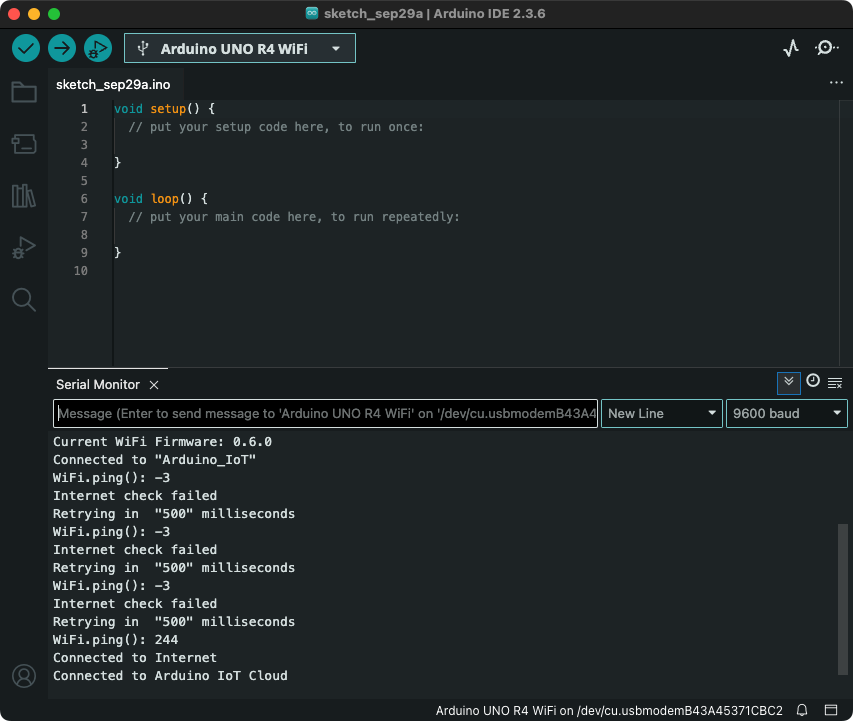Screen dimensions: 853x721
Task: Expand the New Line ending dropdown
Action: click(x=662, y=413)
